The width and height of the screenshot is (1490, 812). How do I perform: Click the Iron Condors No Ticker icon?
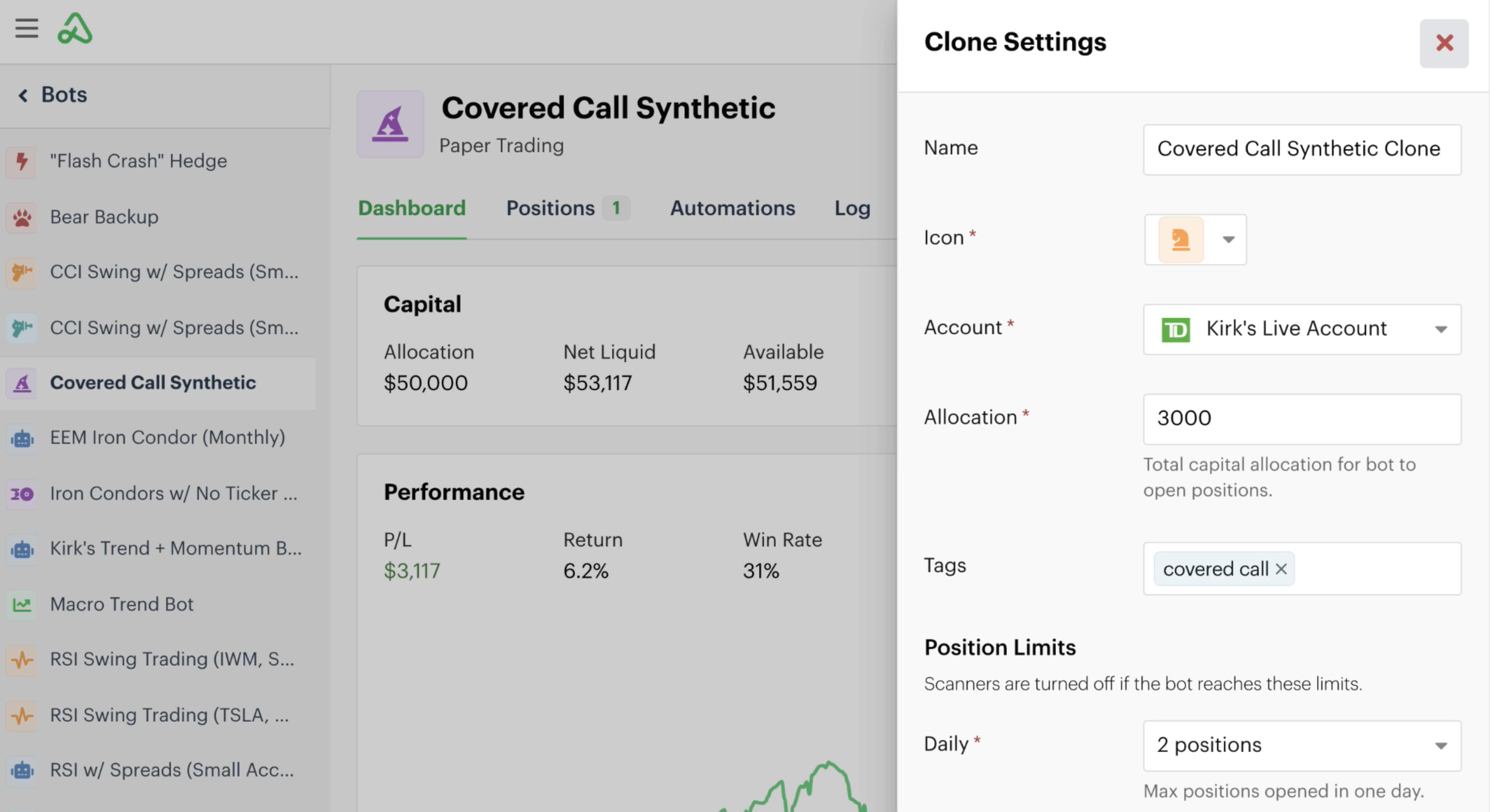point(22,494)
